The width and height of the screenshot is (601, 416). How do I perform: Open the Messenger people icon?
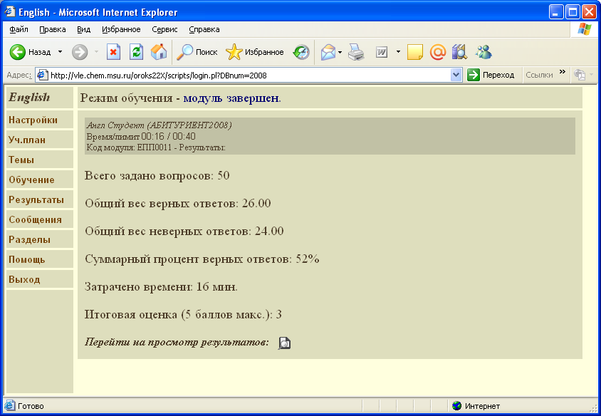pyautogui.click(x=484, y=52)
